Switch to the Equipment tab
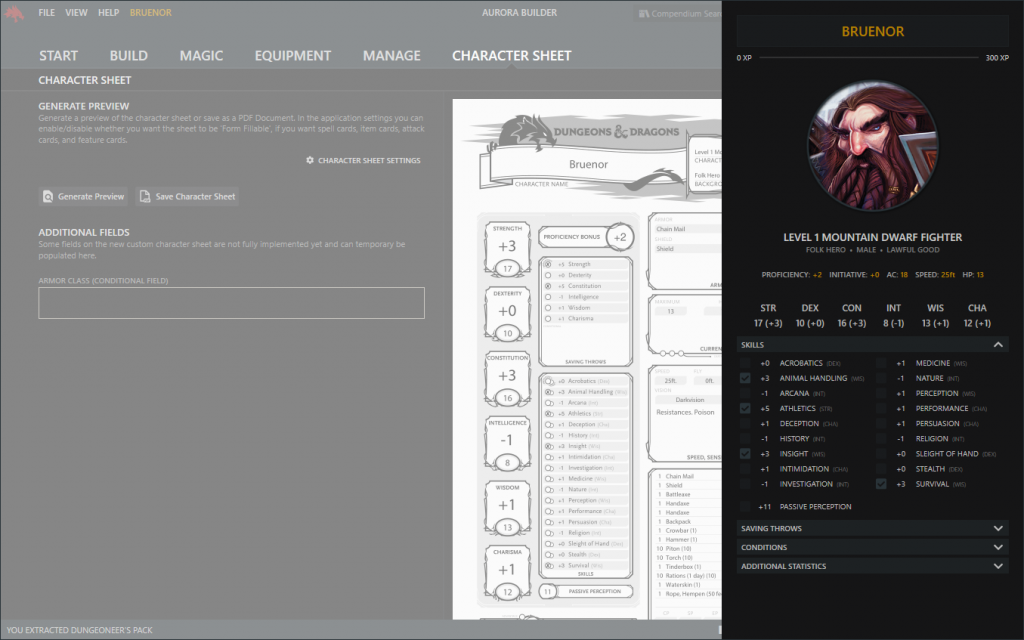Viewport: 1024px width, 640px height. tap(293, 56)
